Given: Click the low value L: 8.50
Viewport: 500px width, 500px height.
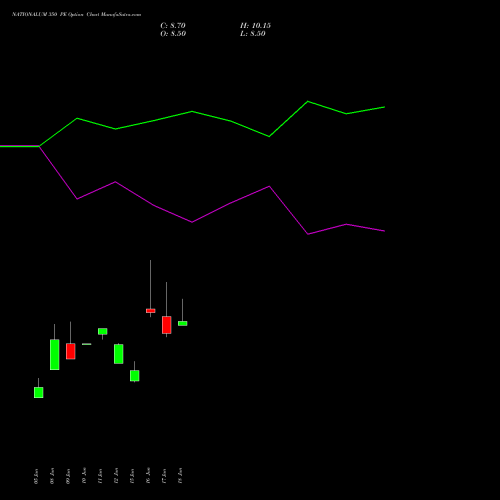Looking at the screenshot, I should click(253, 34).
